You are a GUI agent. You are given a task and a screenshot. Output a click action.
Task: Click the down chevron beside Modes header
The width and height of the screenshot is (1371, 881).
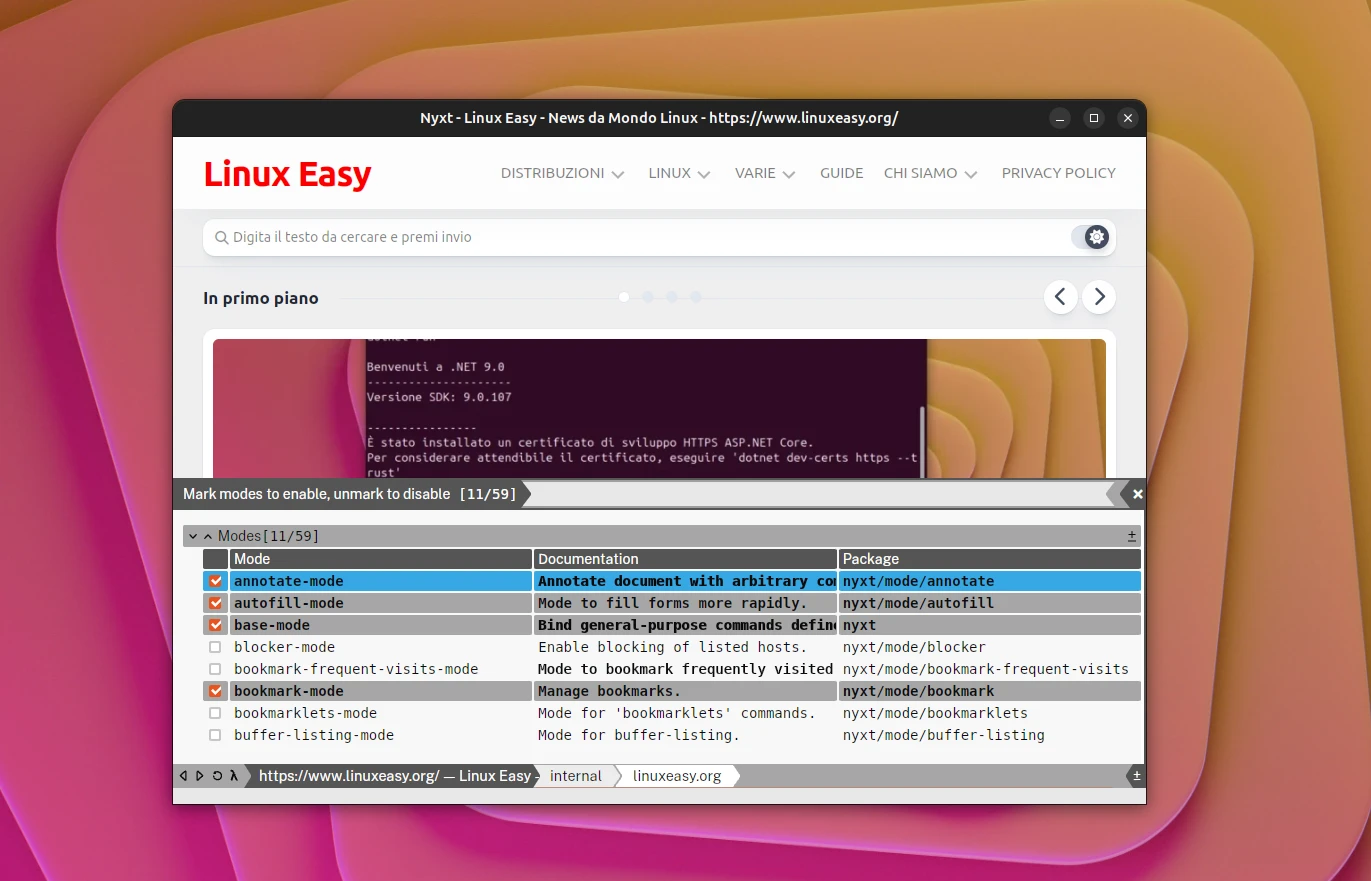193,537
